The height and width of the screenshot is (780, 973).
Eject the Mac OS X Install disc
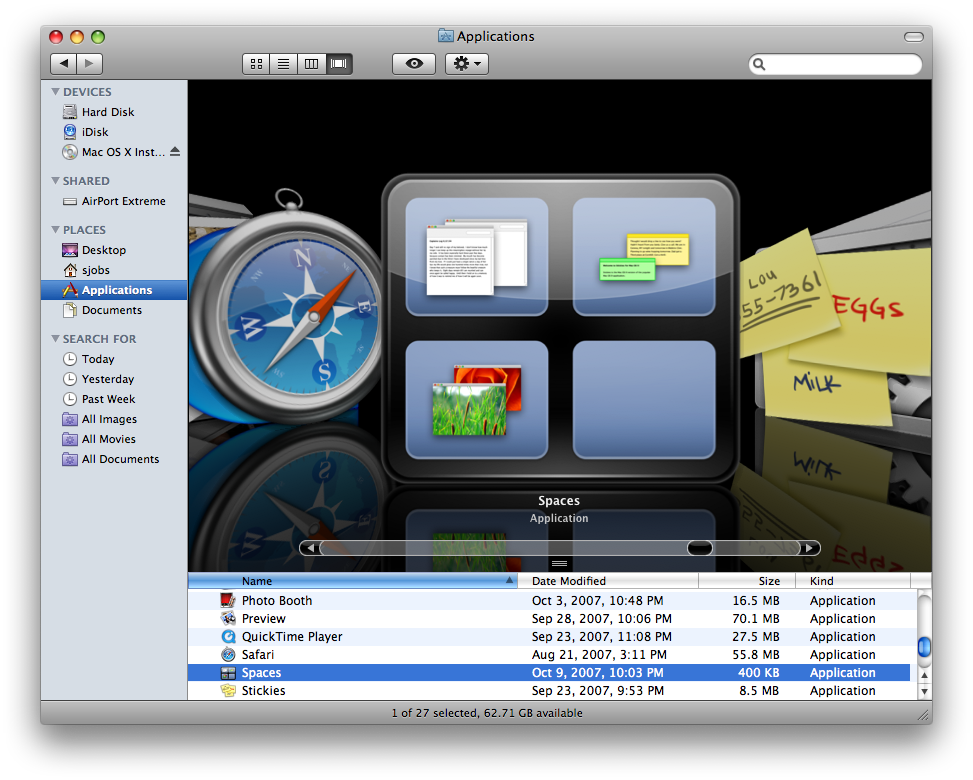(175, 151)
